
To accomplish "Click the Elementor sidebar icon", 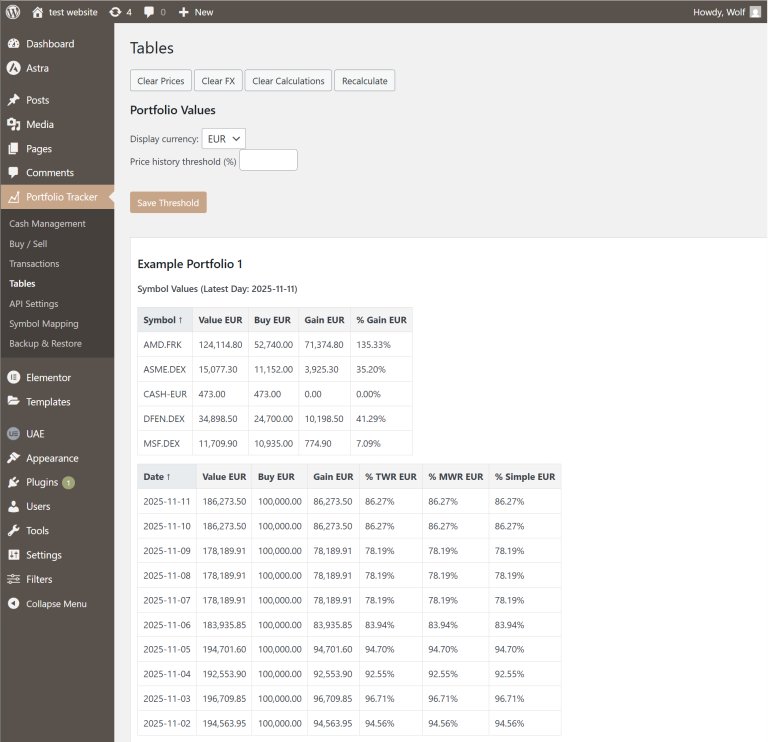I will (14, 378).
